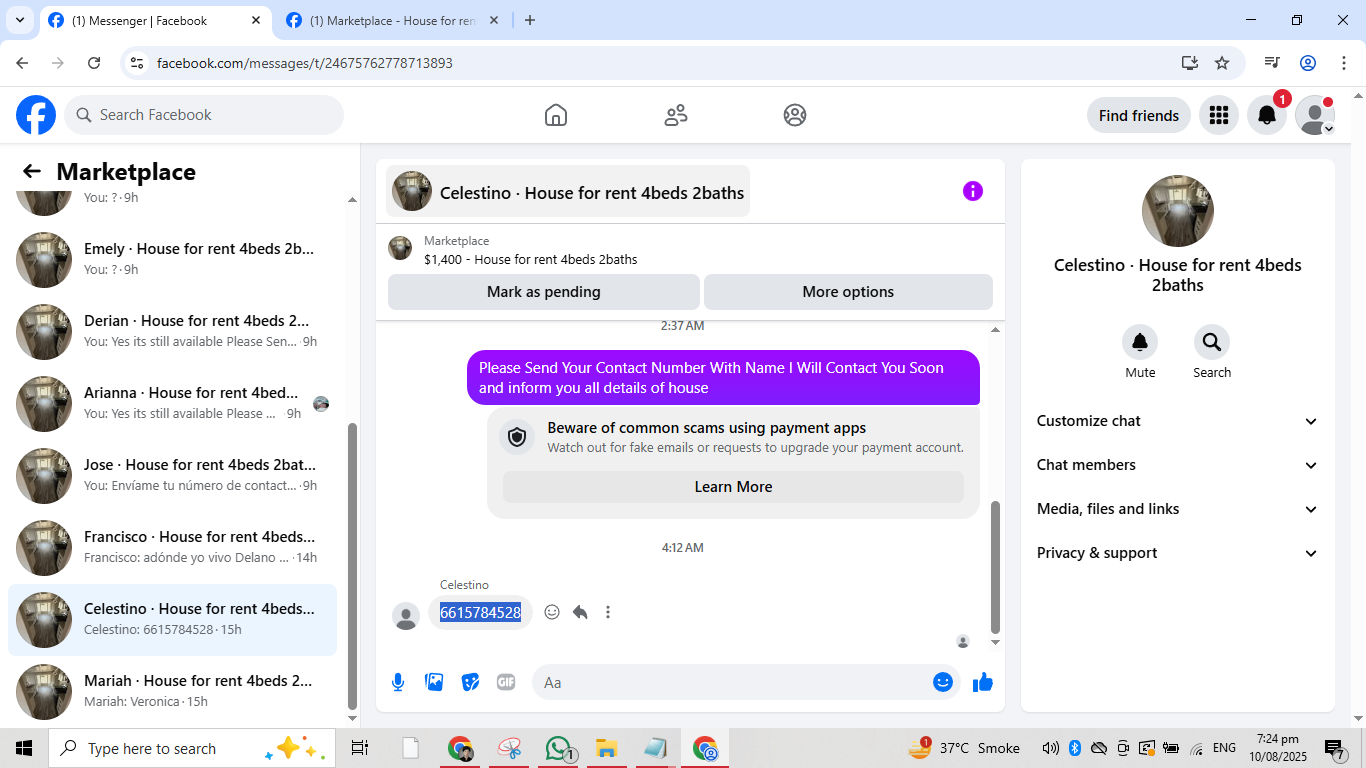This screenshot has height=768, width=1366.
Task: Open the install app icon in address bar
Action: [x=1189, y=63]
